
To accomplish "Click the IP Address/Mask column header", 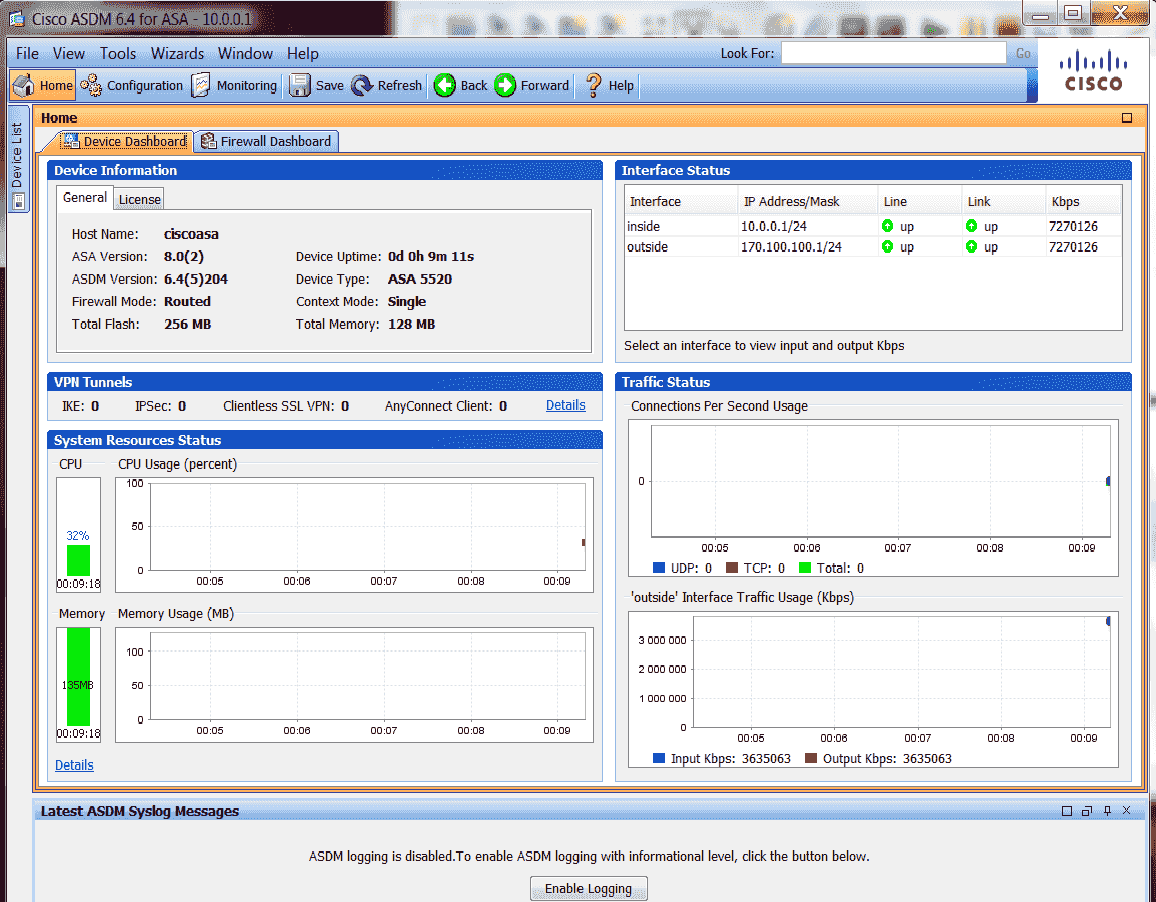I will [x=808, y=201].
